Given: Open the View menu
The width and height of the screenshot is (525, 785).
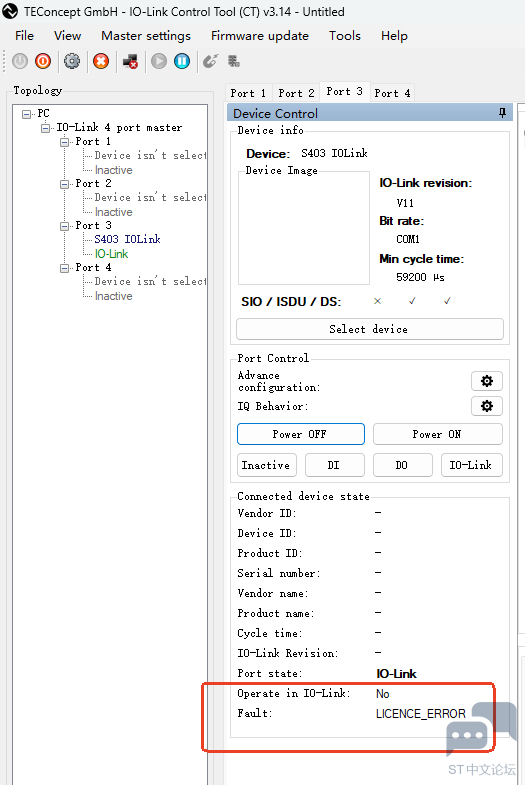Looking at the screenshot, I should coord(68,36).
